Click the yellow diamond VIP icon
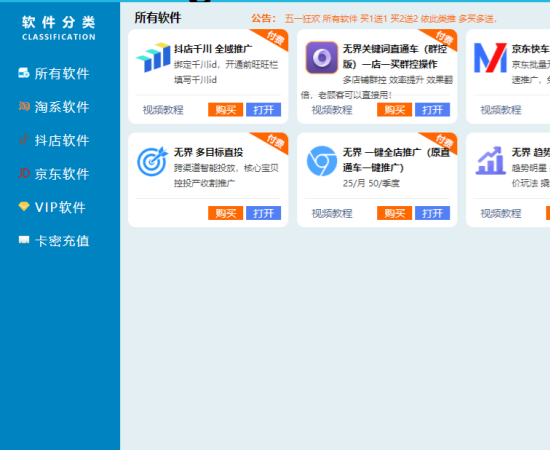 (x=24, y=206)
